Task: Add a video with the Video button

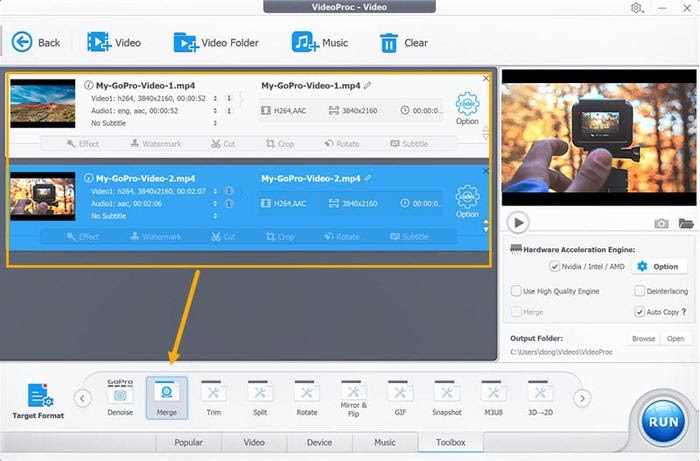Action: [114, 42]
